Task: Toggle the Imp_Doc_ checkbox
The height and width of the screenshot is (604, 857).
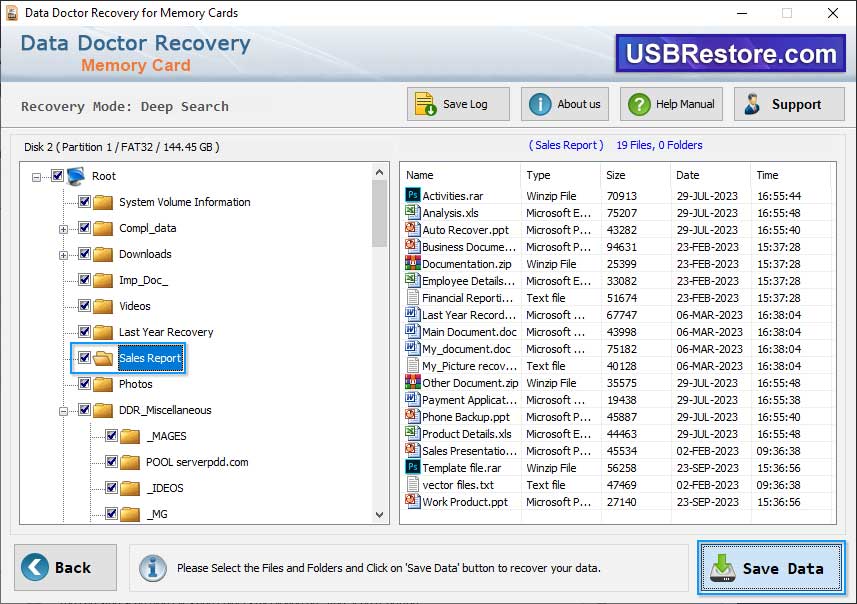Action: pyautogui.click(x=84, y=280)
